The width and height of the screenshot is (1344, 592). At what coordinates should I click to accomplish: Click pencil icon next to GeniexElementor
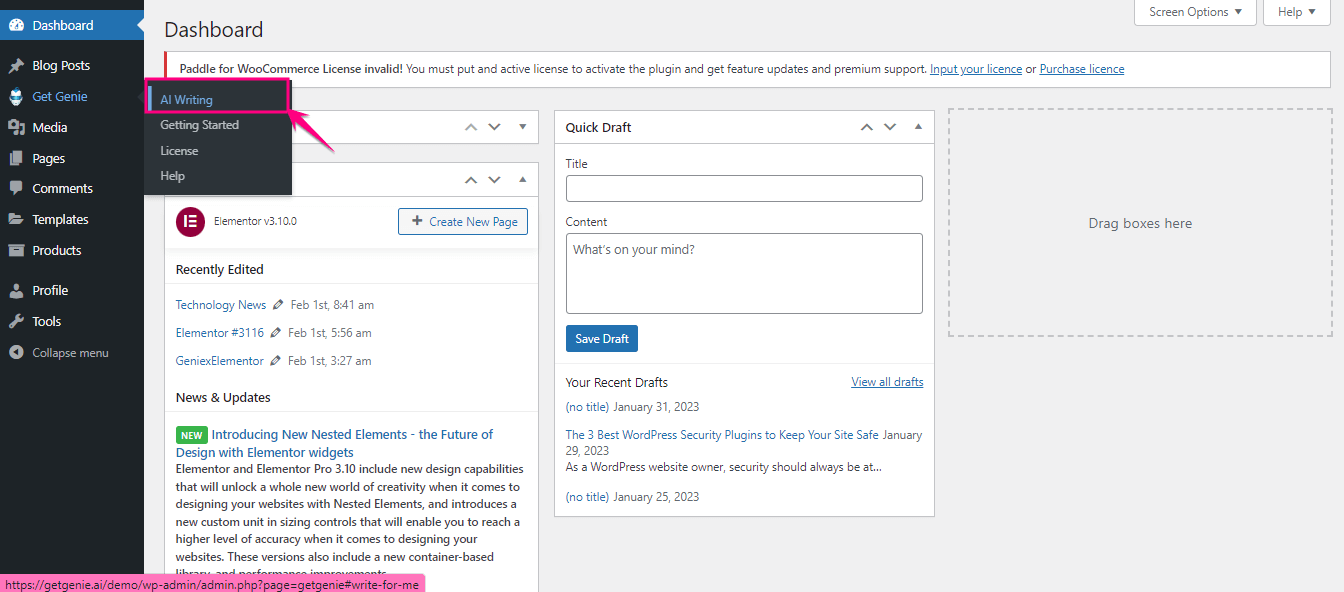pyautogui.click(x=275, y=361)
